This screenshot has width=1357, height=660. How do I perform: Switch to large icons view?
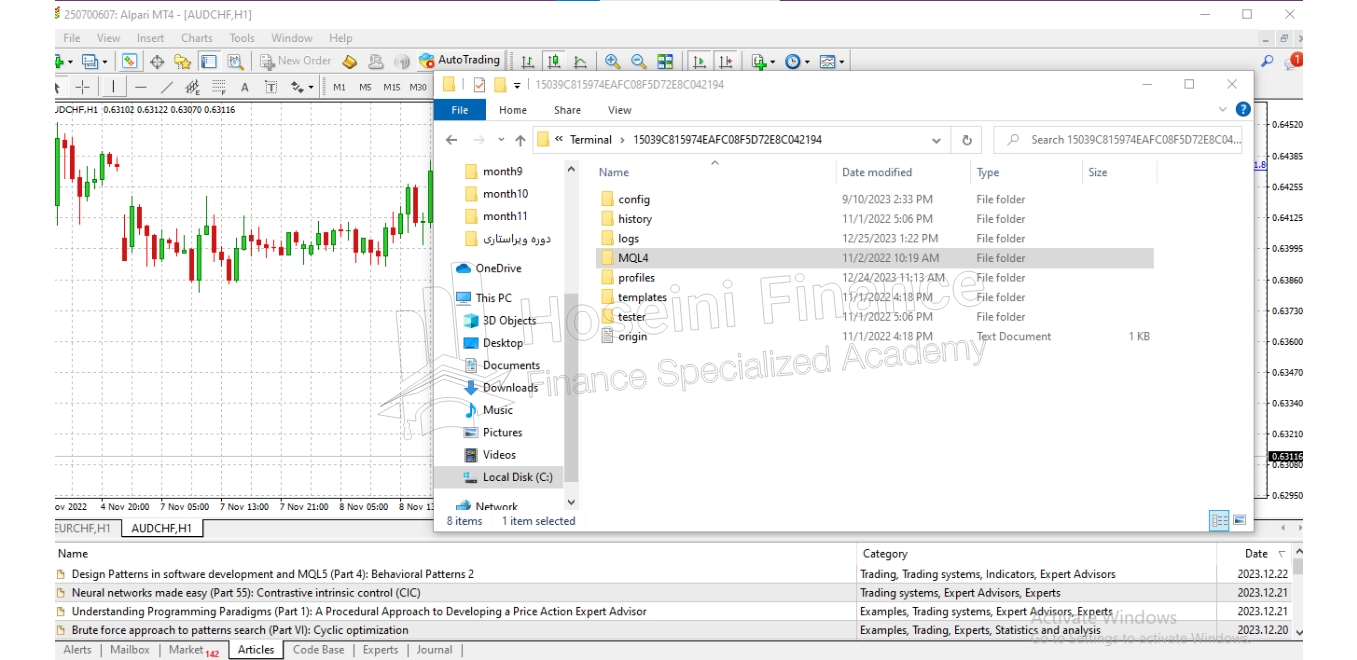pyautogui.click(x=1240, y=520)
